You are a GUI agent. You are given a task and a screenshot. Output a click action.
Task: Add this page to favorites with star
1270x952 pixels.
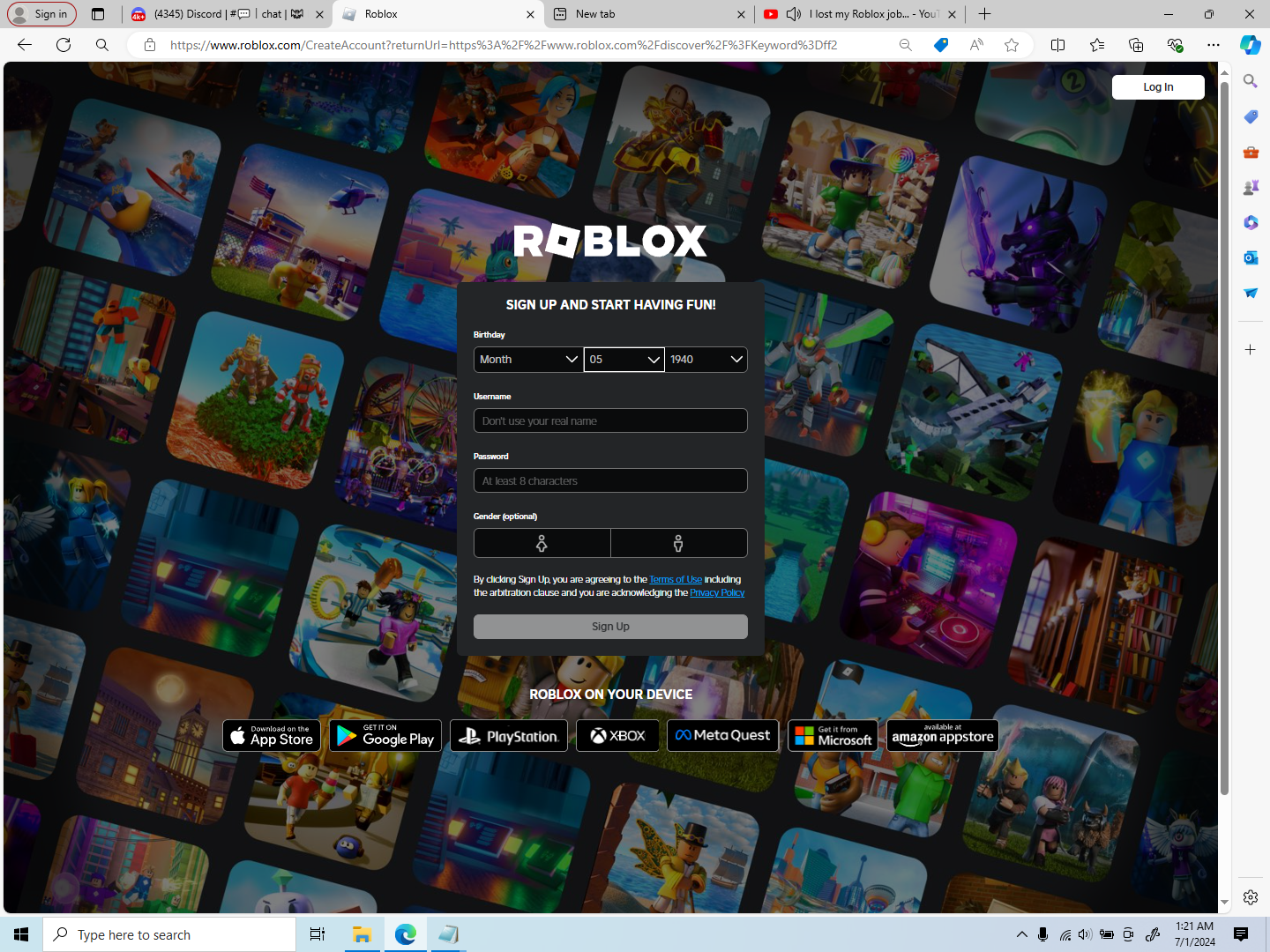pos(1012,45)
